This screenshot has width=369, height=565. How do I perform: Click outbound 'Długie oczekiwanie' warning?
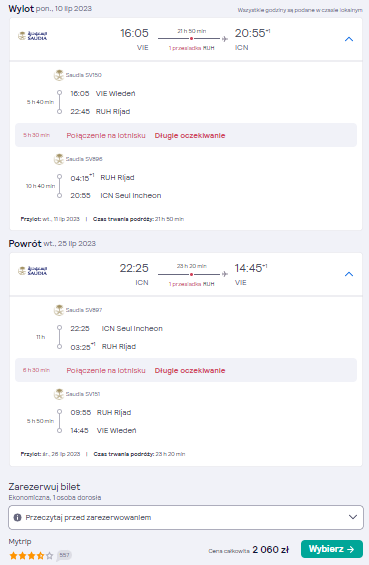[190, 135]
